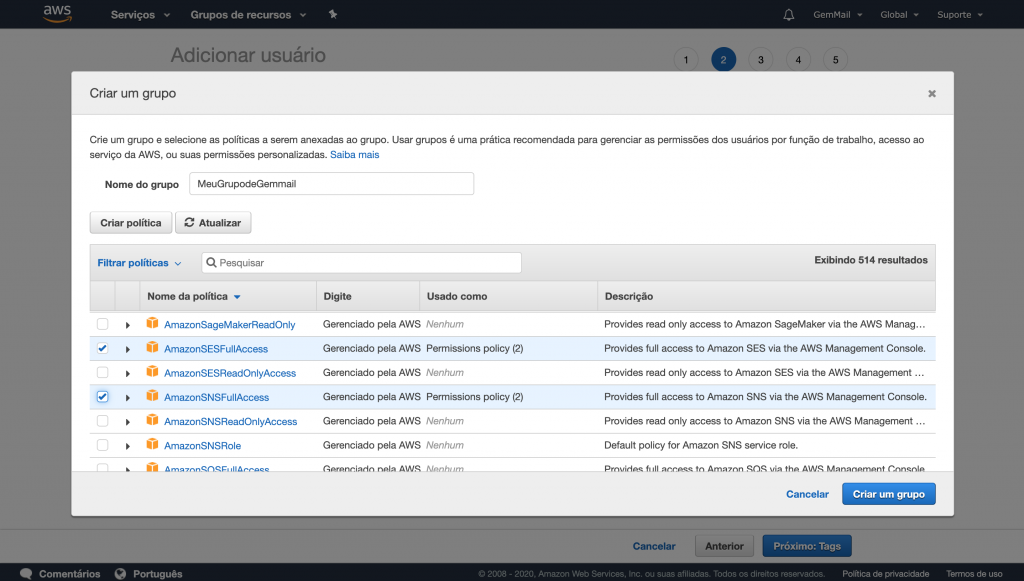Go to wizard step 1

[x=686, y=59]
